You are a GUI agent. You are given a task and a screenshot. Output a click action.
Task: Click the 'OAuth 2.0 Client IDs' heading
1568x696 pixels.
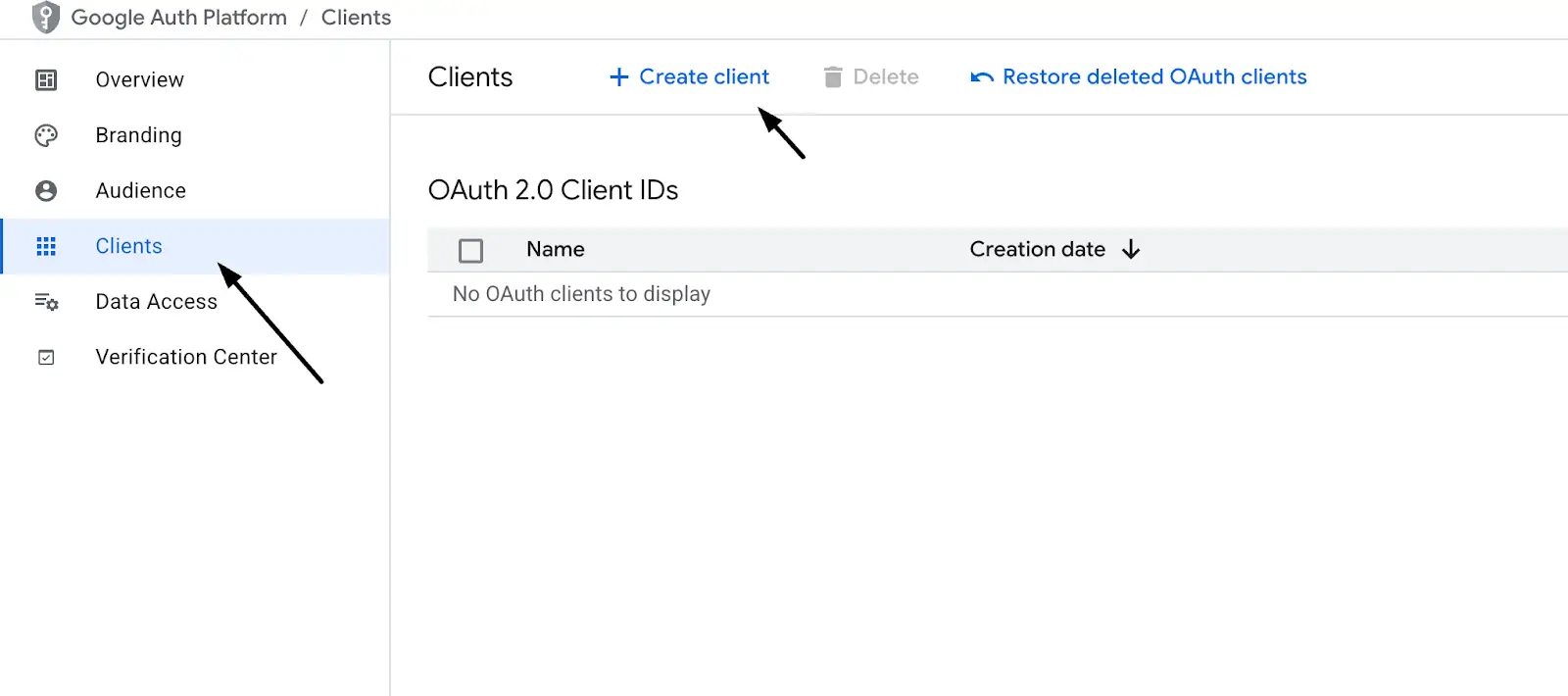(553, 190)
